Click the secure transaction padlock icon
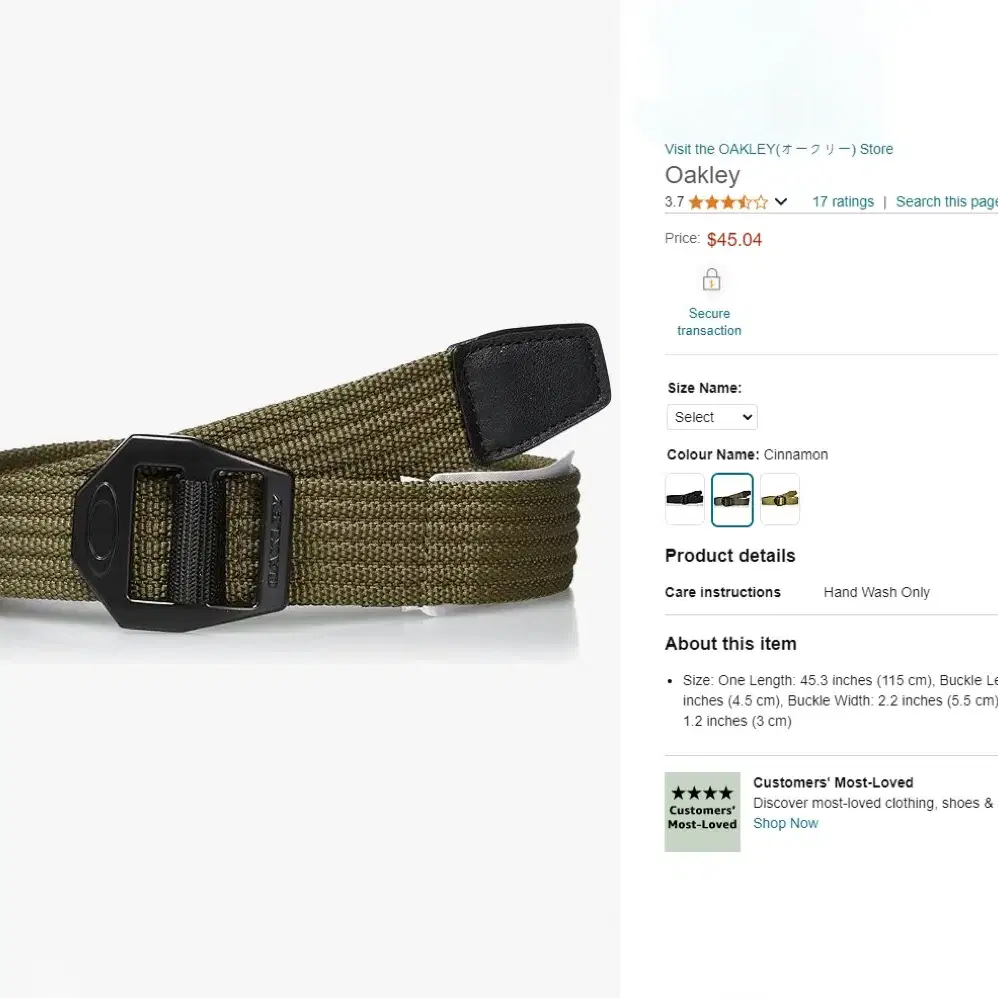Image resolution: width=998 pixels, height=998 pixels. pyautogui.click(x=711, y=279)
